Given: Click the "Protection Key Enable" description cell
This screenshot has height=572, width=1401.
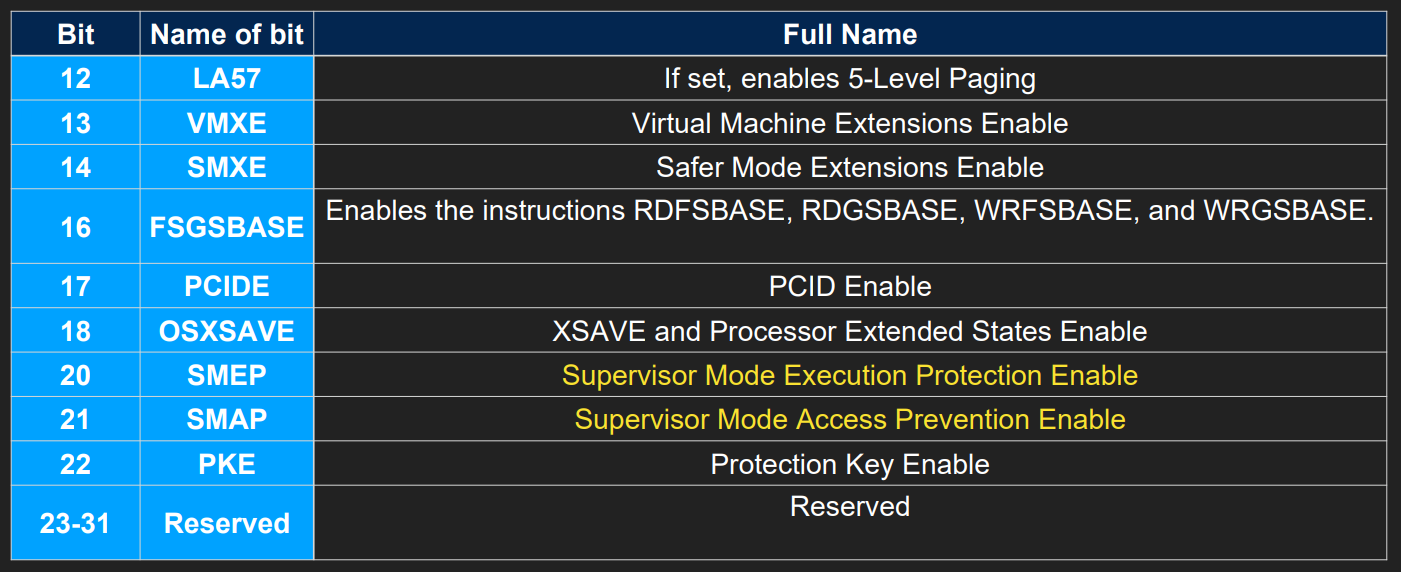Looking at the screenshot, I should tap(850, 464).
